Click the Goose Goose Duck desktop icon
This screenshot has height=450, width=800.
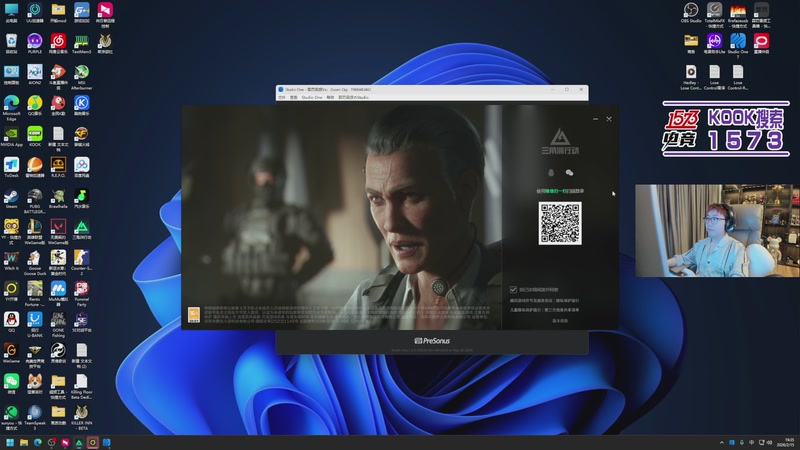pos(35,262)
